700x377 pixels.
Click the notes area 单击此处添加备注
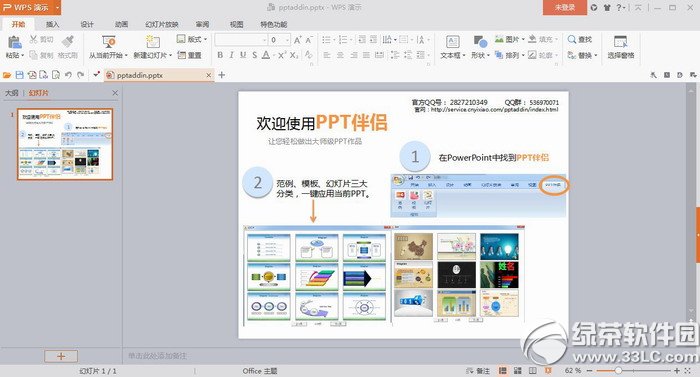point(157,356)
